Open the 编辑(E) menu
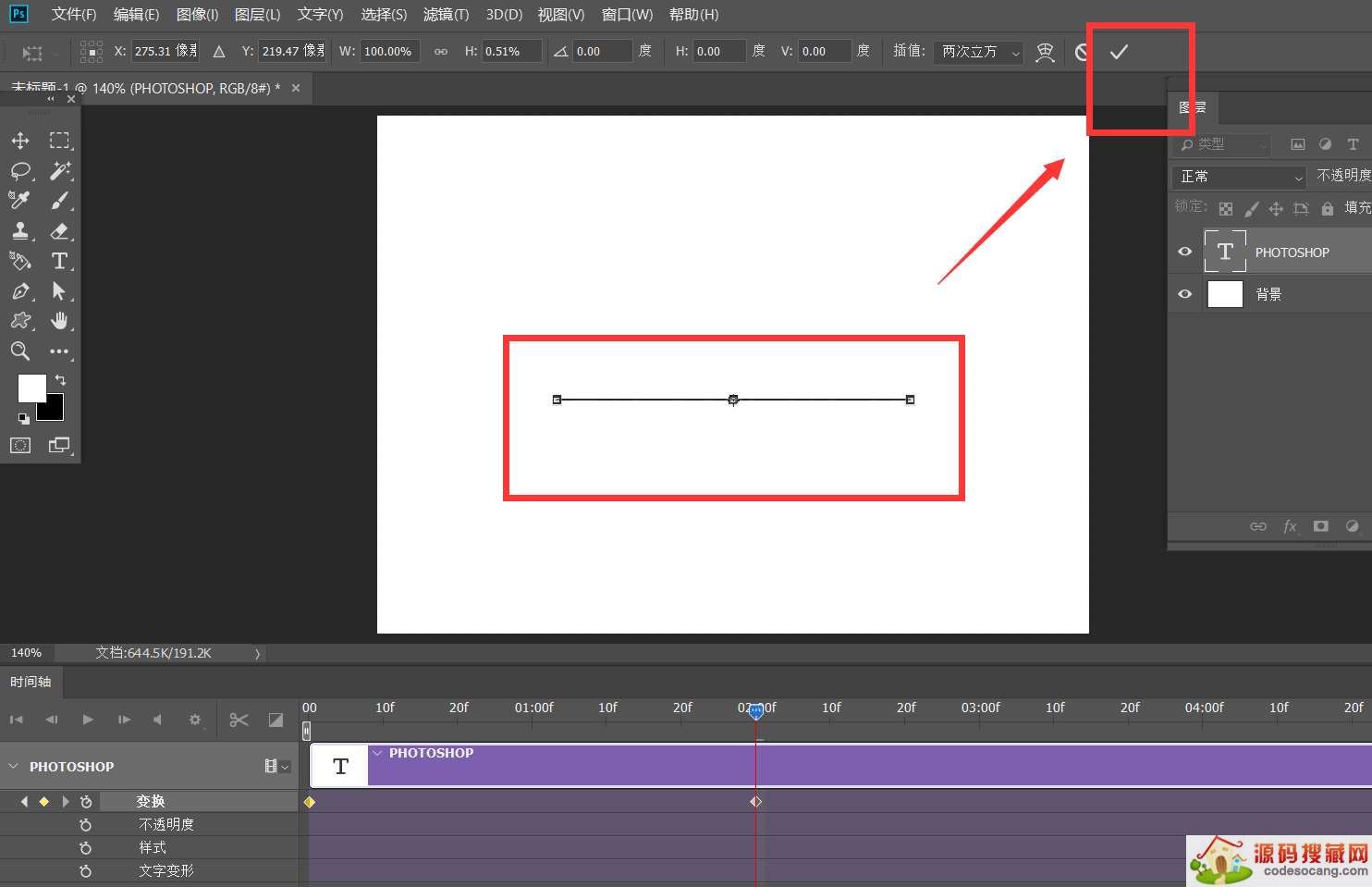 [136, 15]
